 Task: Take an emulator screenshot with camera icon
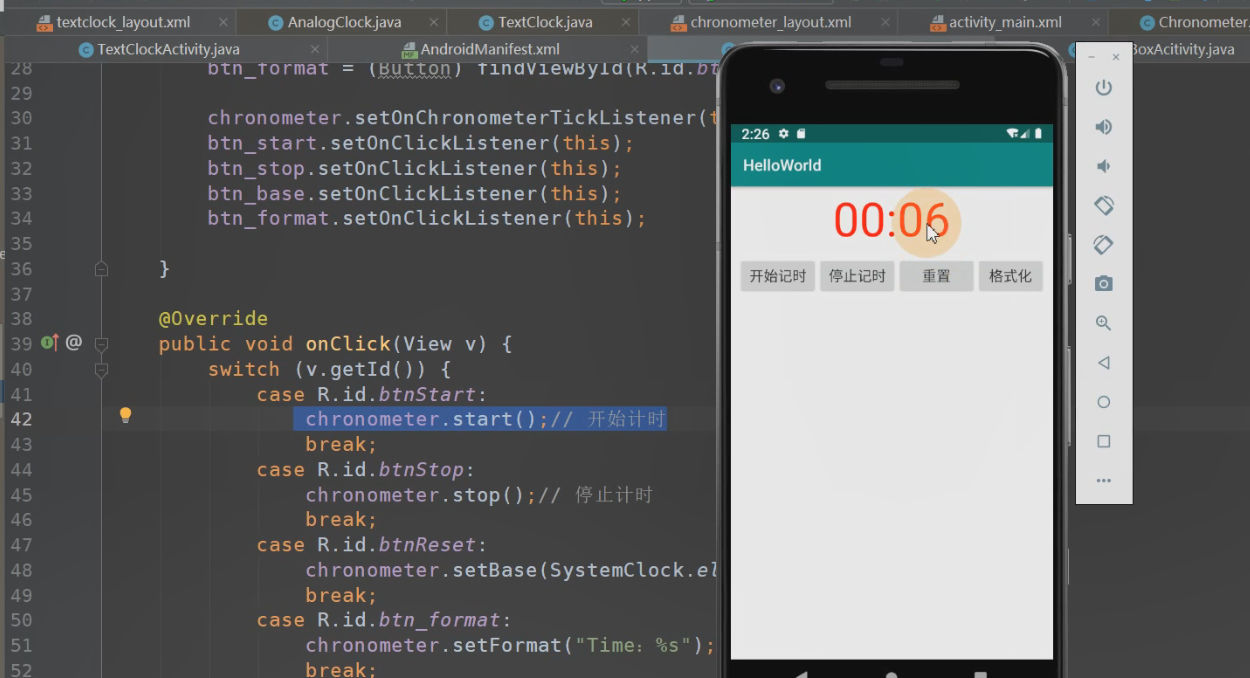[1103, 284]
